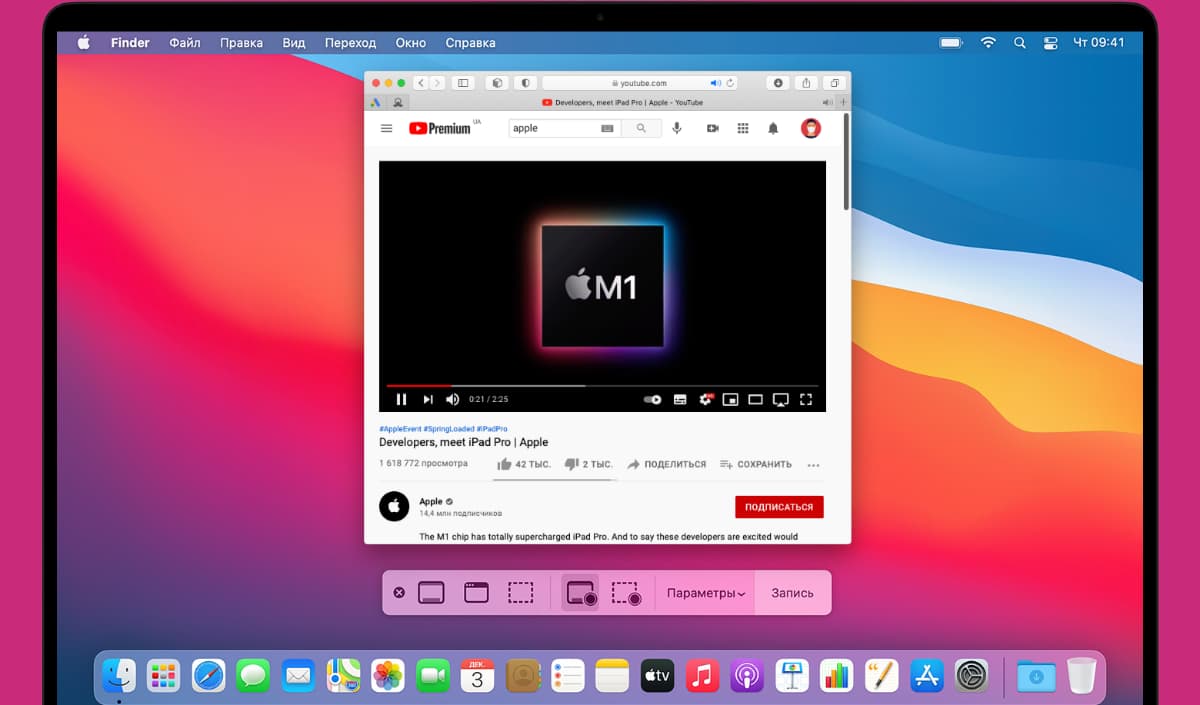
Task: Click YouTube search field containing apple
Action: 565,128
